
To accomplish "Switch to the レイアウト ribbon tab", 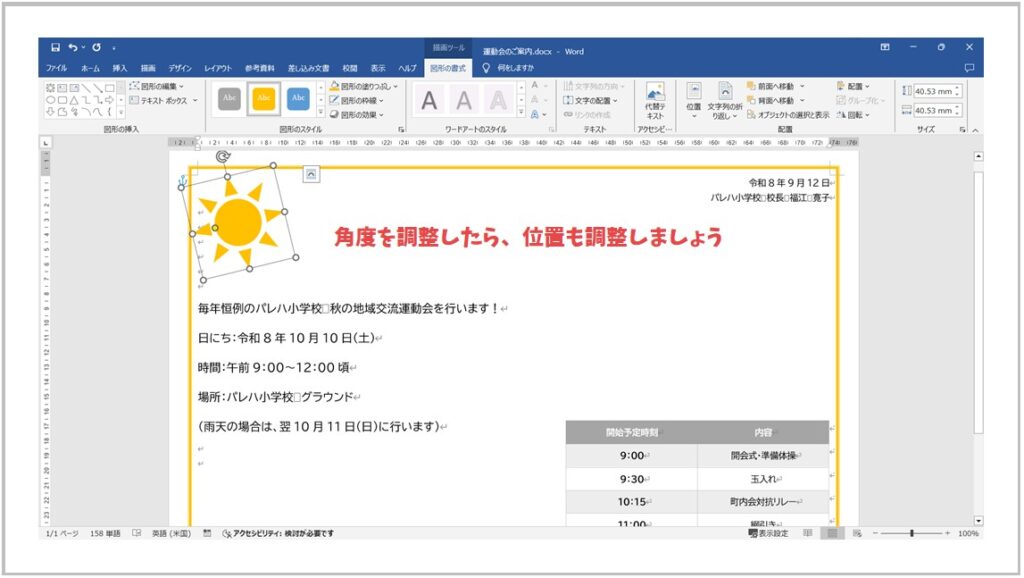I will (x=217, y=68).
